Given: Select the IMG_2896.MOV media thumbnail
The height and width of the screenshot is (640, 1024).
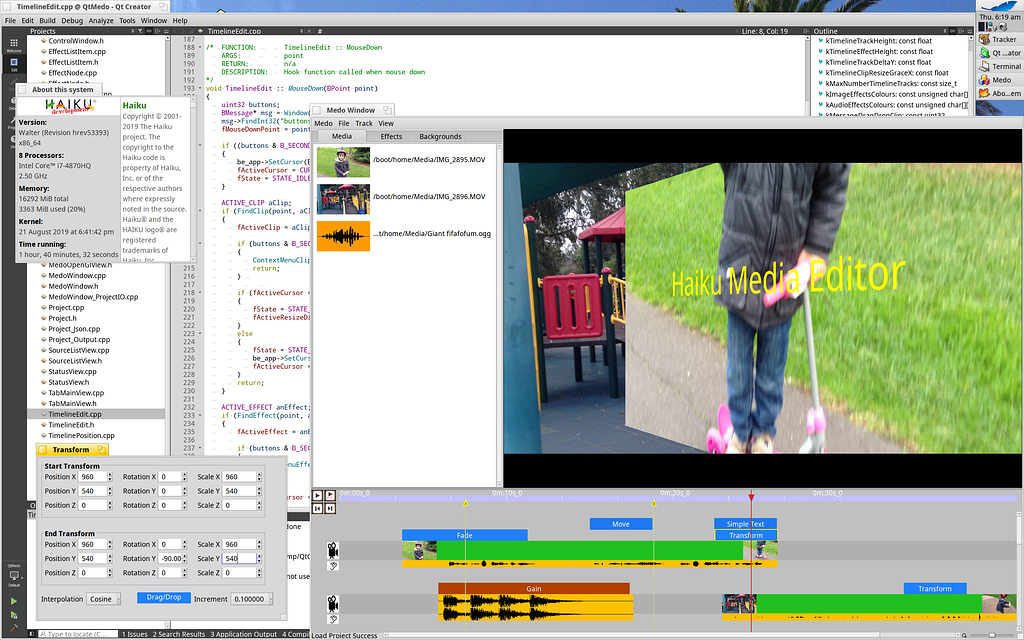Looking at the screenshot, I should 344,199.
